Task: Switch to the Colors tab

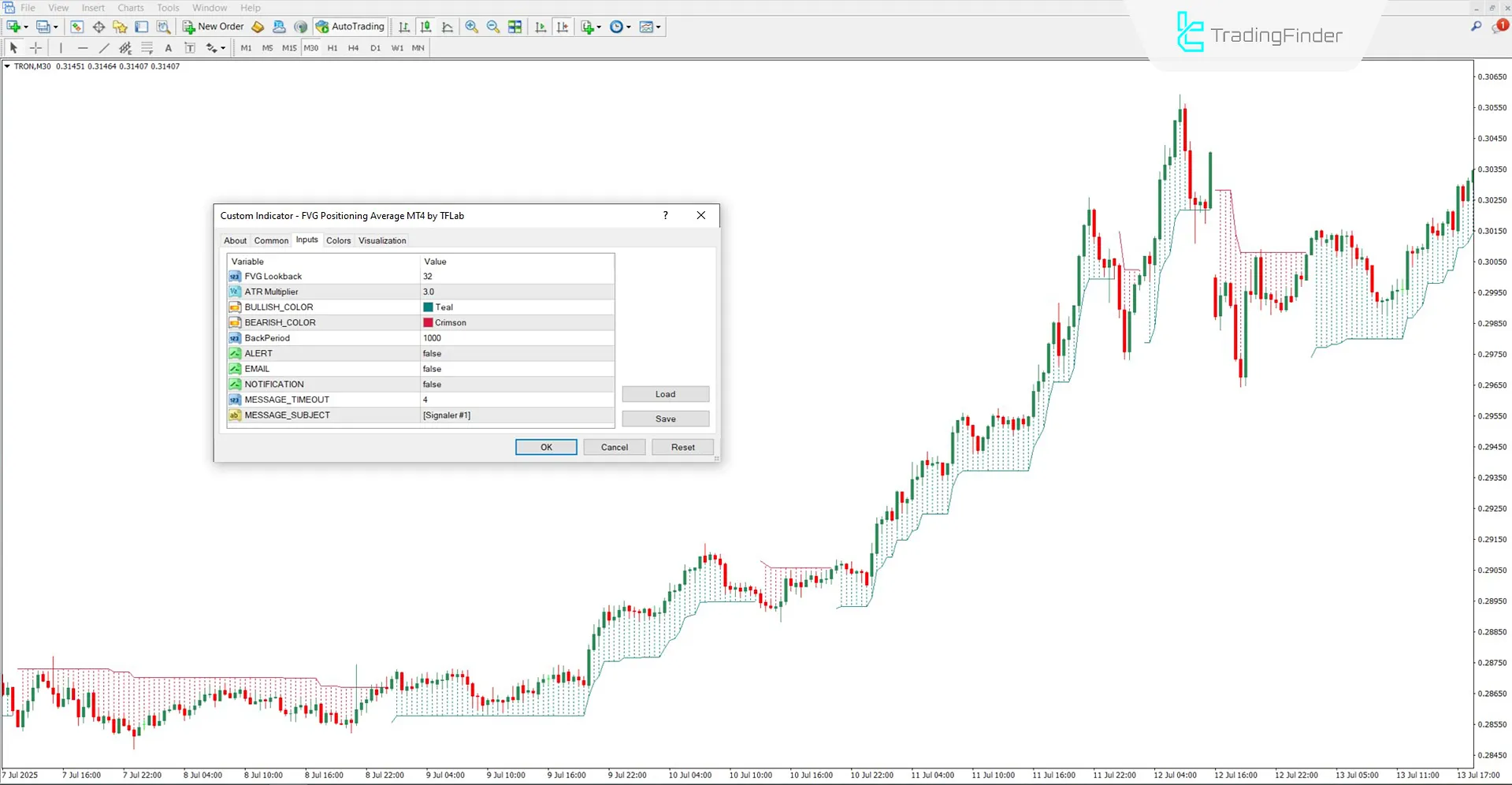Action: pos(338,240)
